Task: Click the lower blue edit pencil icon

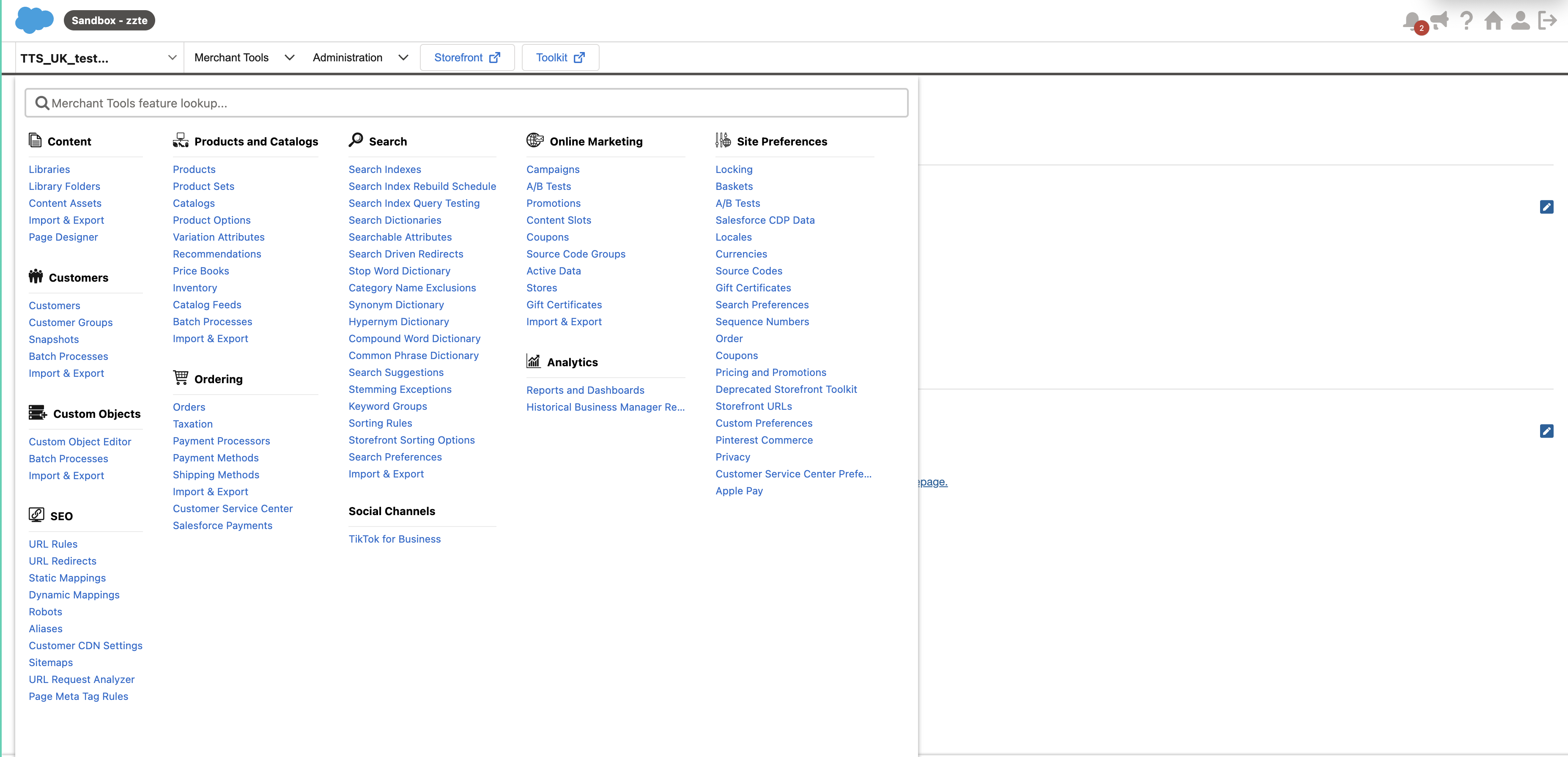Action: 1546,431
